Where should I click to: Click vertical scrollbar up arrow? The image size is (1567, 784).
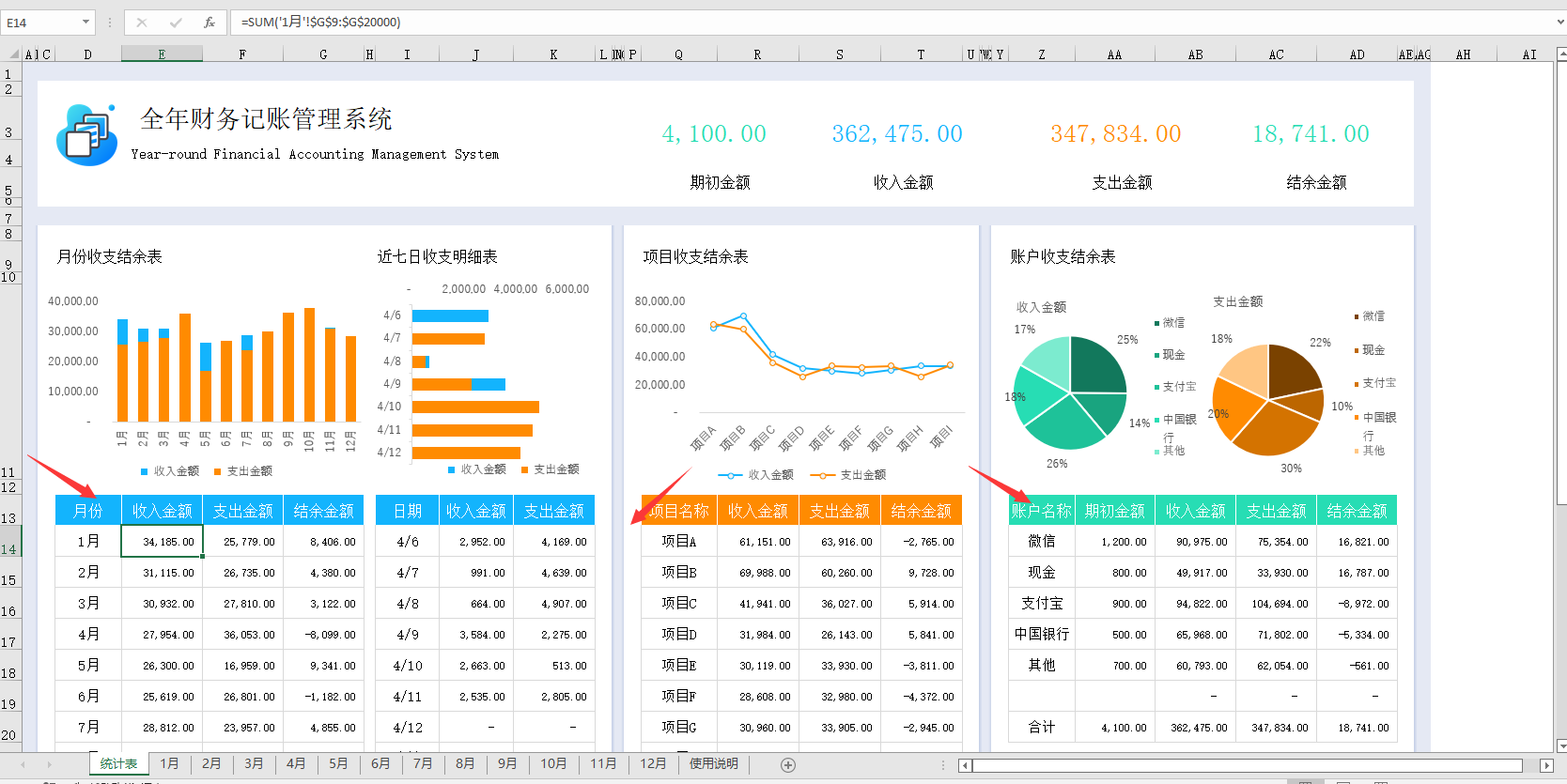click(1561, 54)
